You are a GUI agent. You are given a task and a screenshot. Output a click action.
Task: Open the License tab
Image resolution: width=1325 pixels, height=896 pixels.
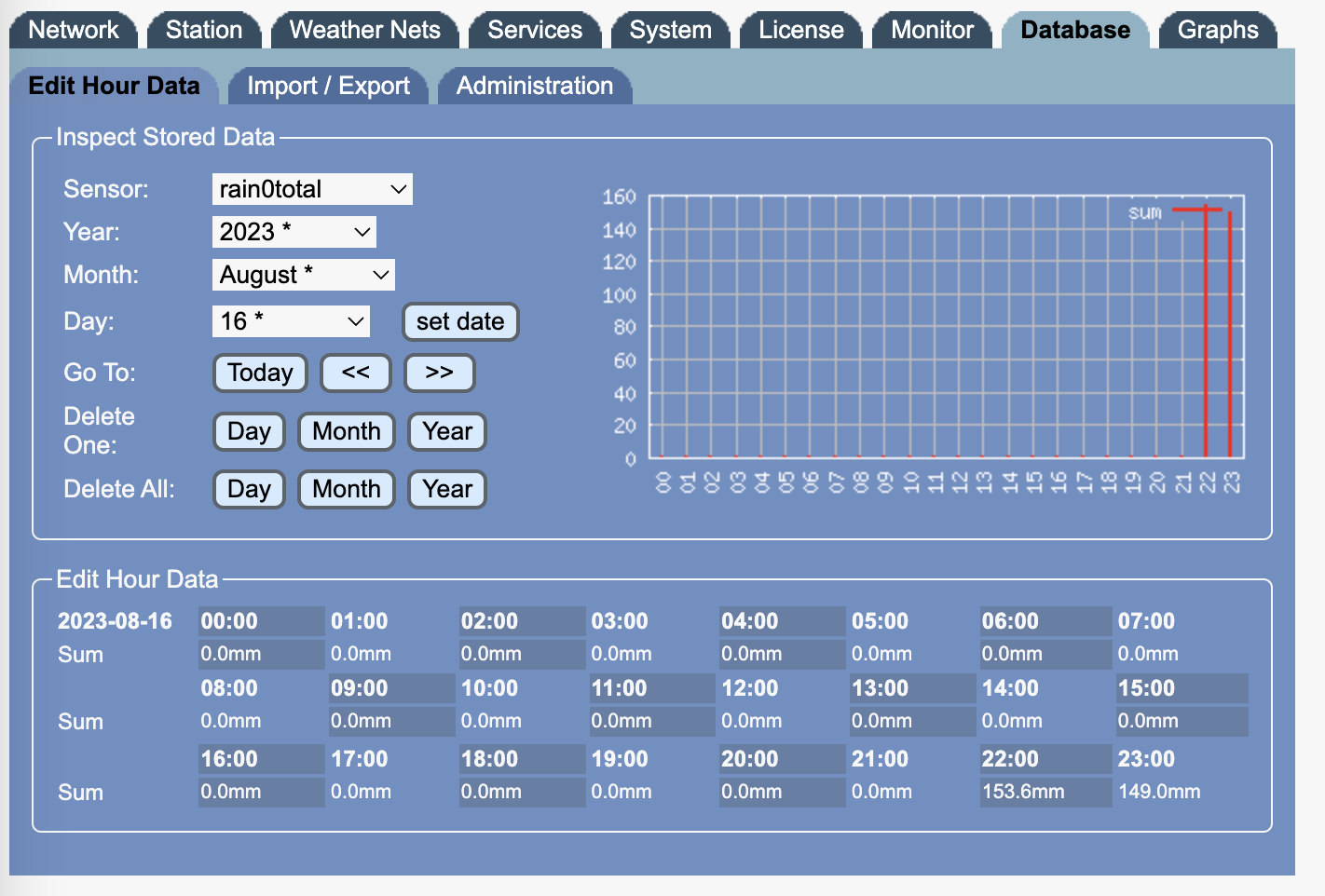point(801,30)
